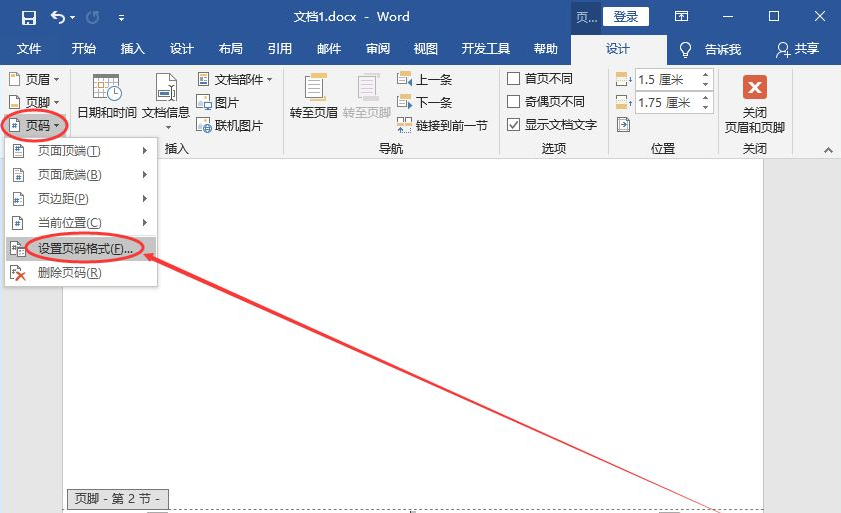Uncheck Show Document Text checkbox
This screenshot has width=841, height=513.
(514, 125)
